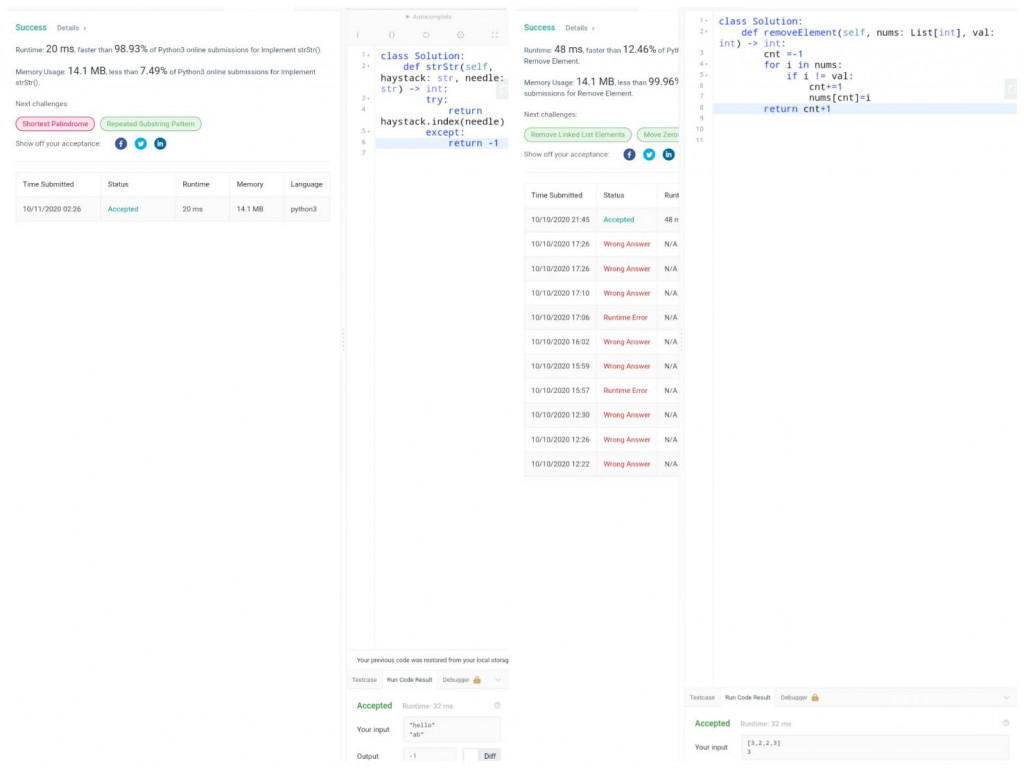Image resolution: width=1024 pixels, height=768 pixels.
Task: Share strStr result on Facebook
Action: [121, 144]
